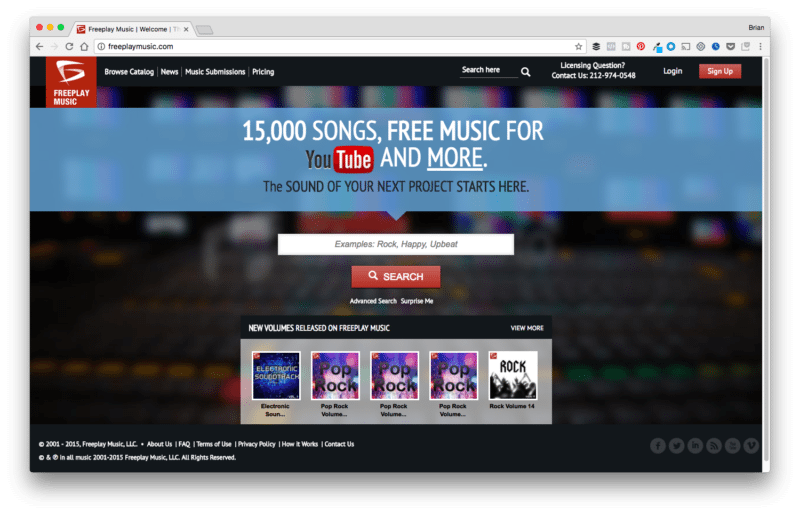Open the How It Works footer link

[x=300, y=445]
